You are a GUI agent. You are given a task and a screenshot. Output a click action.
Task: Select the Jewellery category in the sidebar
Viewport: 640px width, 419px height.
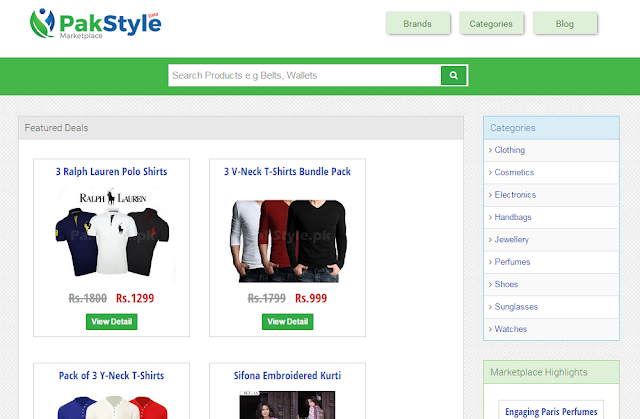511,239
